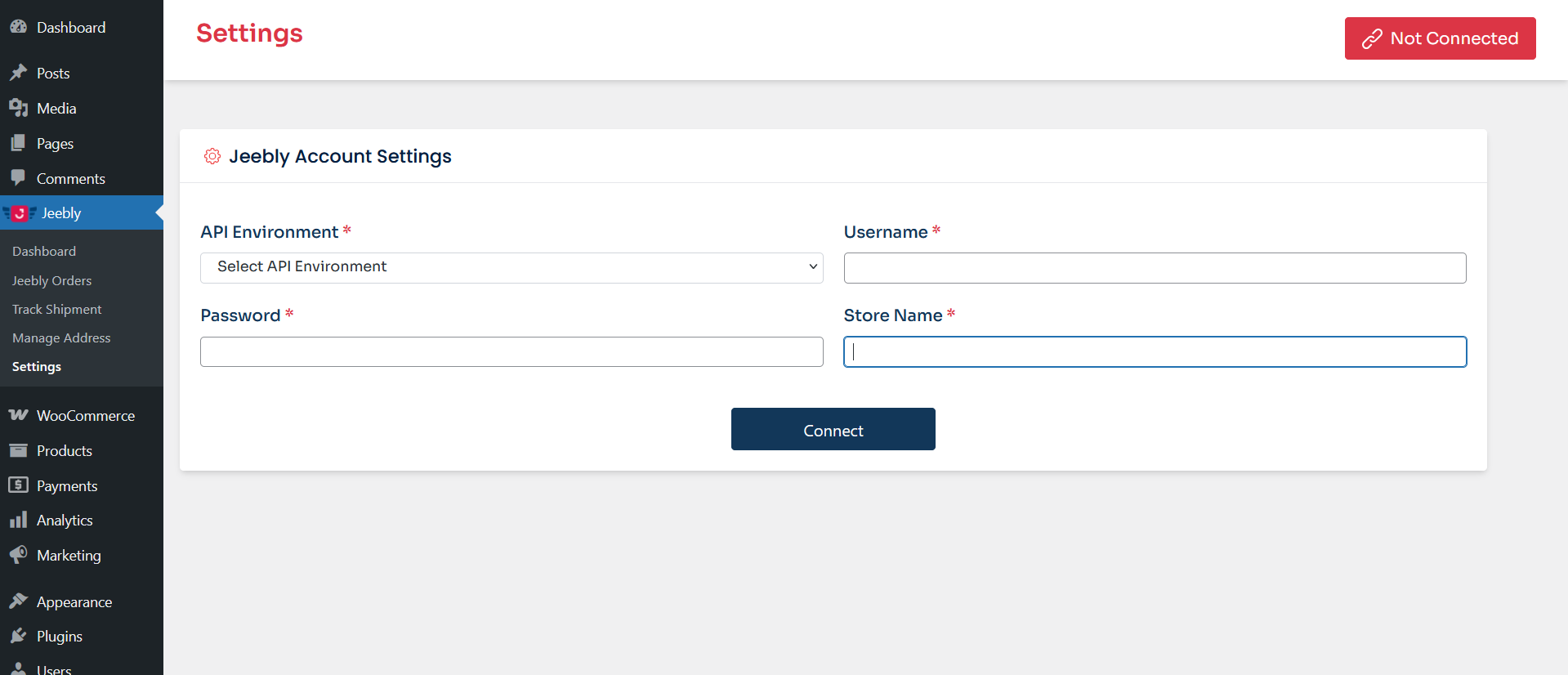Click the Media library icon
The width and height of the screenshot is (1568, 675).
coord(18,108)
